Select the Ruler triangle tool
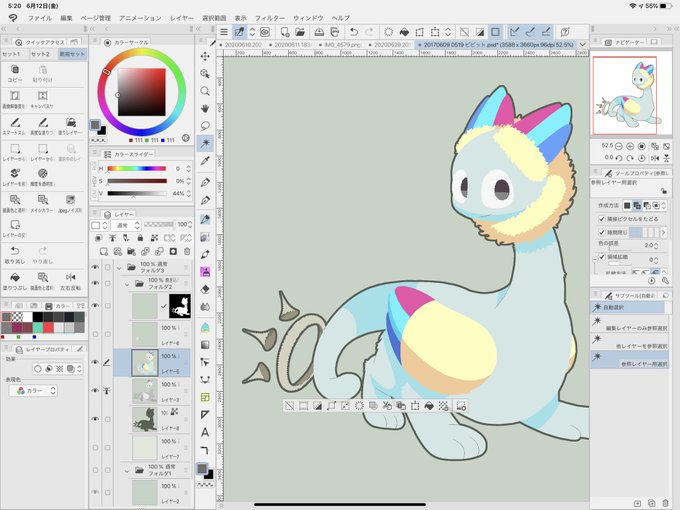The image size is (680, 510). tap(205, 415)
